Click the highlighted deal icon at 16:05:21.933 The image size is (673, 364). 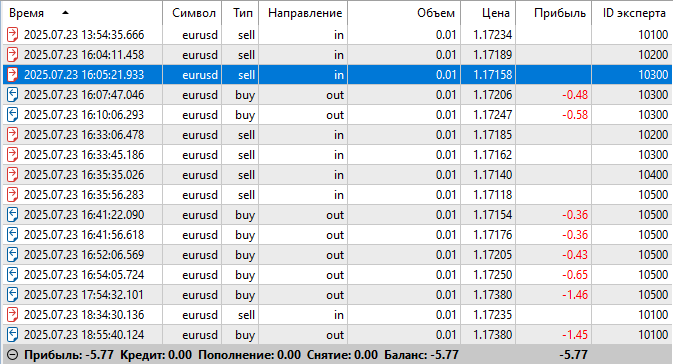(12, 75)
